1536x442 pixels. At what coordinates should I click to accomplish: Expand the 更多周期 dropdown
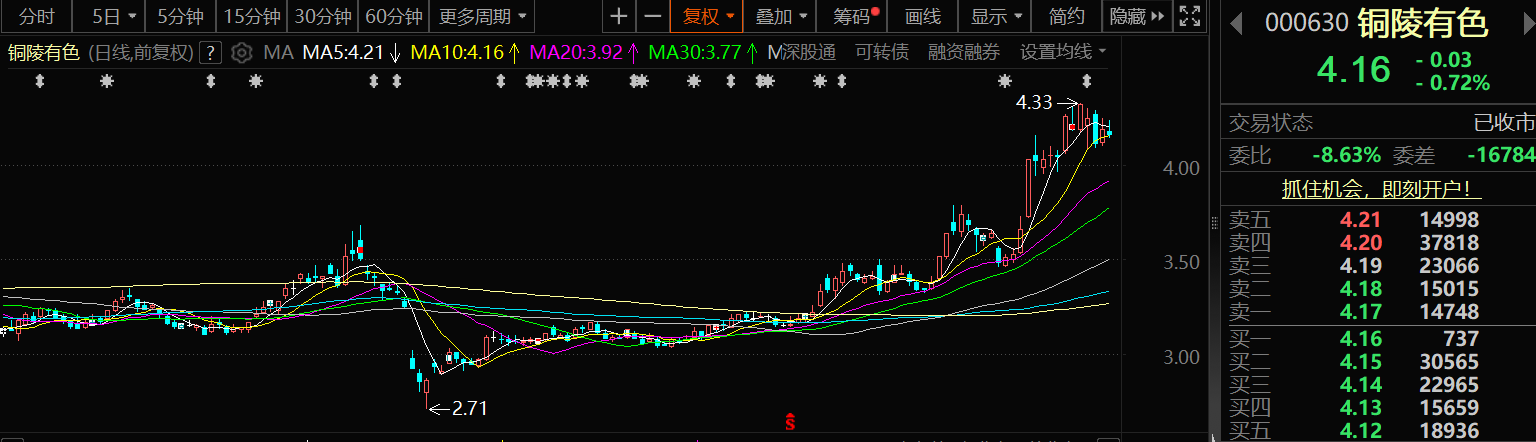point(481,16)
